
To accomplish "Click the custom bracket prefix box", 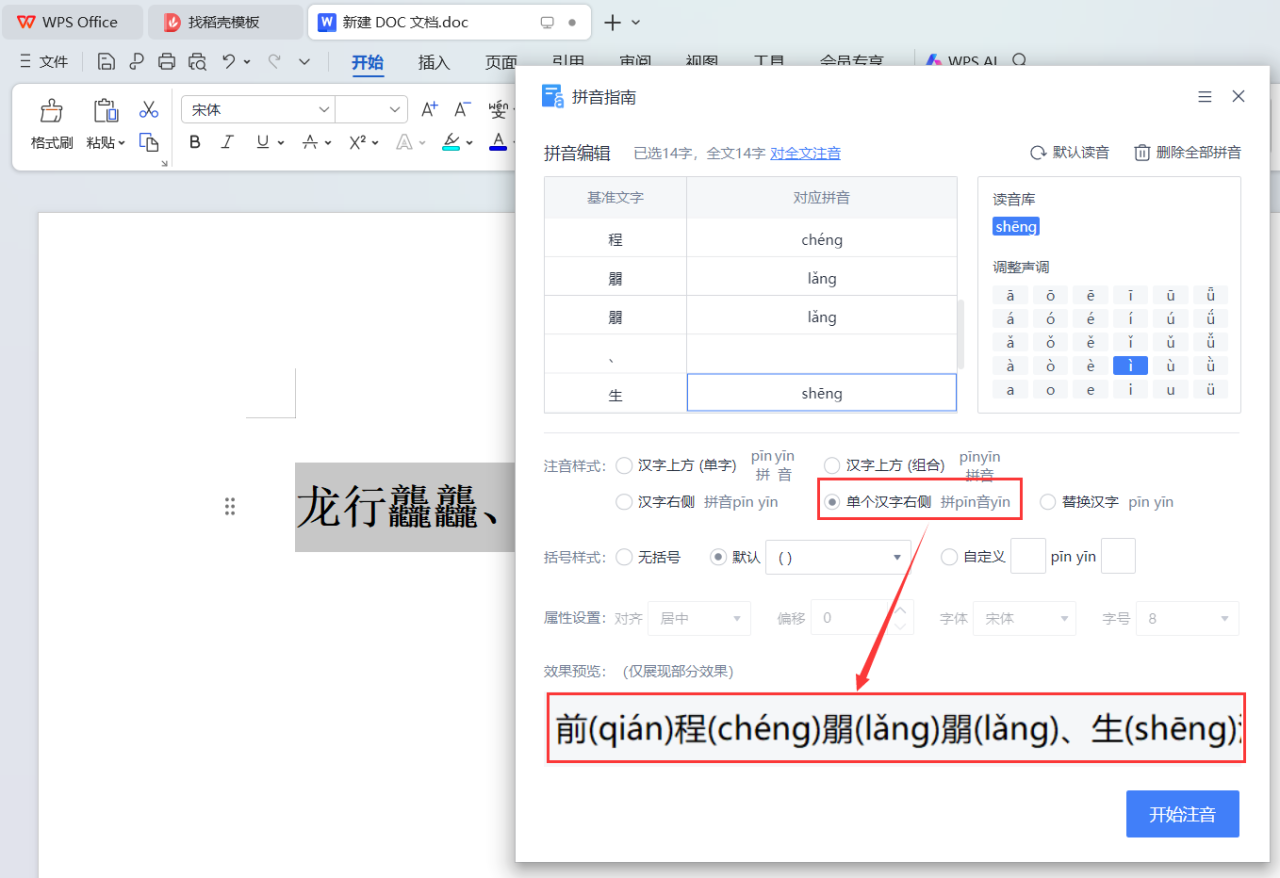I will pos(1028,556).
